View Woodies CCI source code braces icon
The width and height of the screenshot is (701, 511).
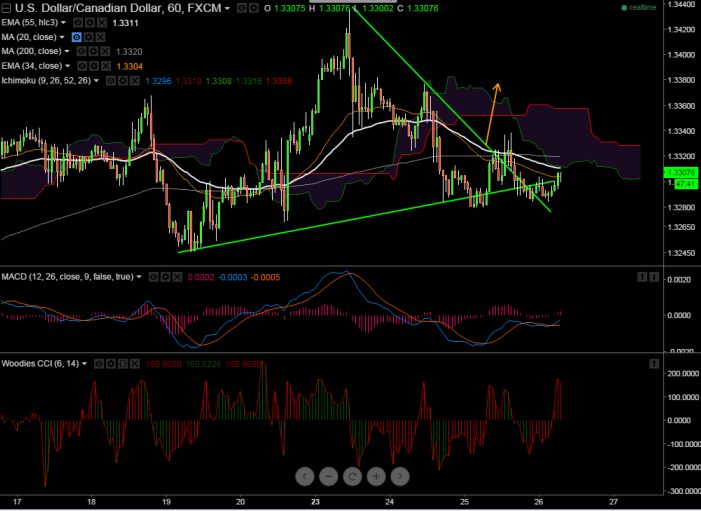[123, 364]
